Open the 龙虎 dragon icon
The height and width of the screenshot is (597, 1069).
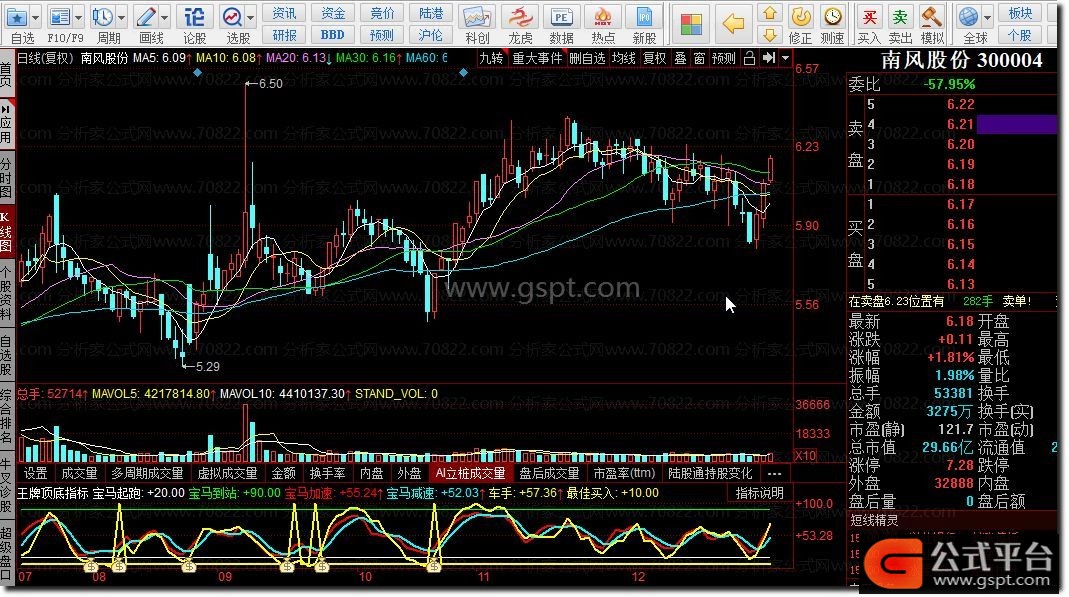point(520,16)
